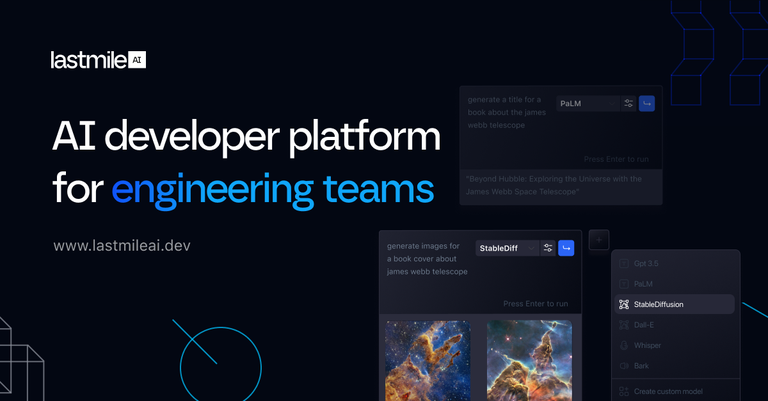Screen dimensions: 768x401
Task: Click the book title prompt text field
Action: coord(507,112)
